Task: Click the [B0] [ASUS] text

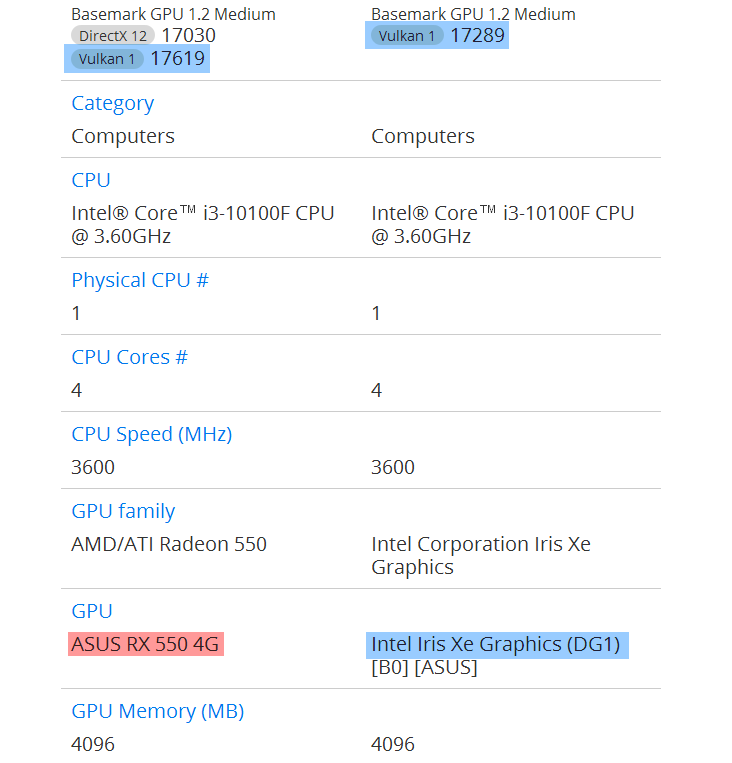Action: click(424, 667)
